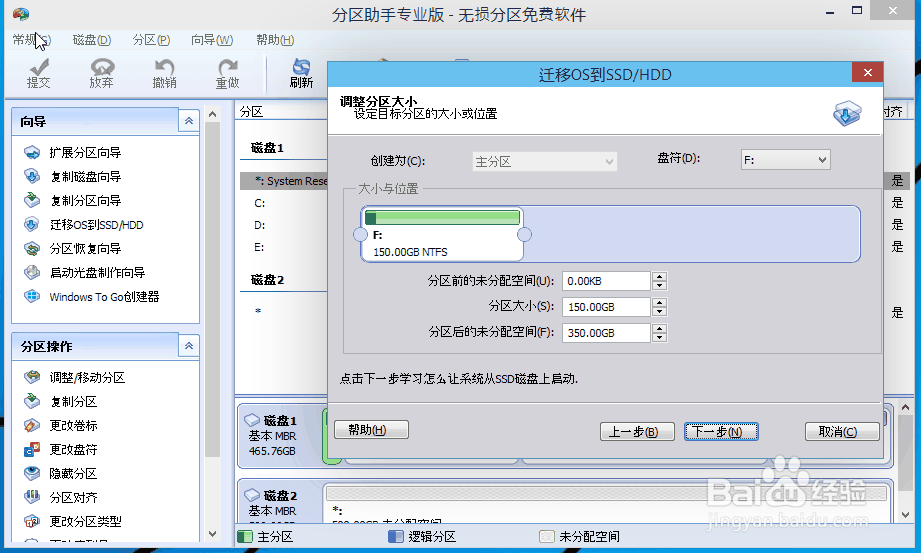This screenshot has width=921, height=553.
Task: Click the app logo in the title bar
Action: 21,14
